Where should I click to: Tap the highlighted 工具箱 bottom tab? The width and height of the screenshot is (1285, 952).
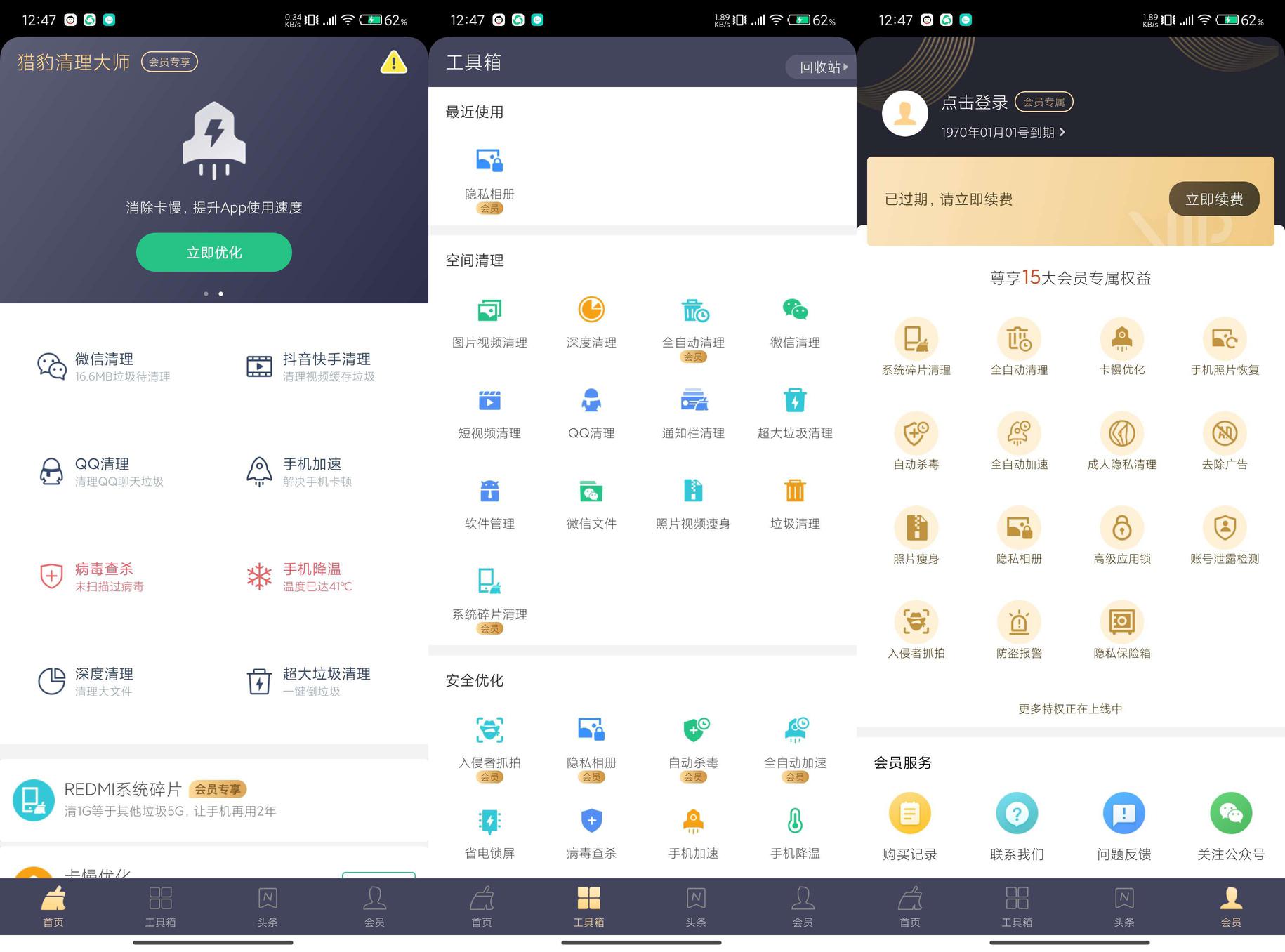[588, 906]
